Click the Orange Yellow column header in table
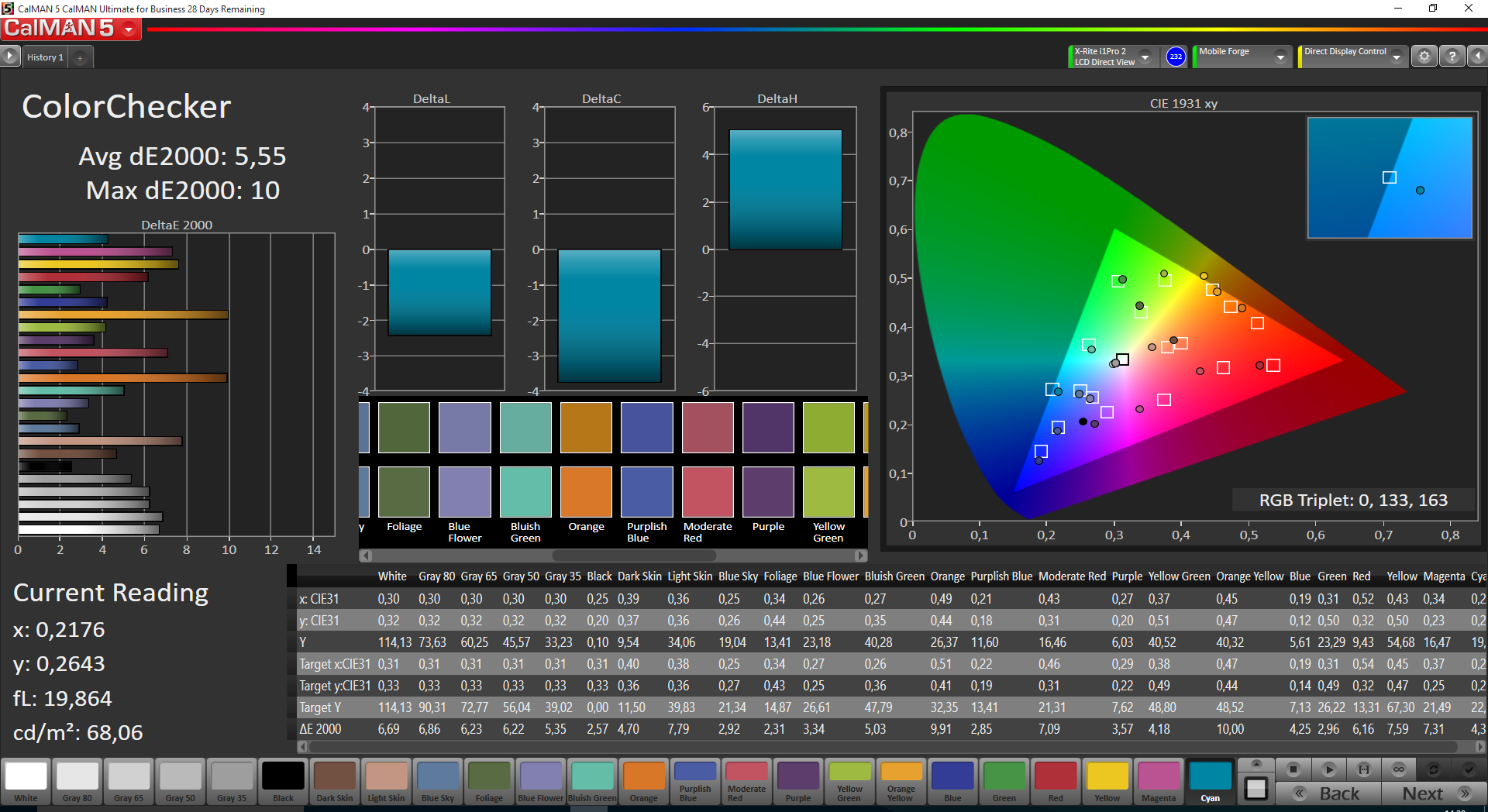The width and height of the screenshot is (1488, 812). (x=1249, y=576)
